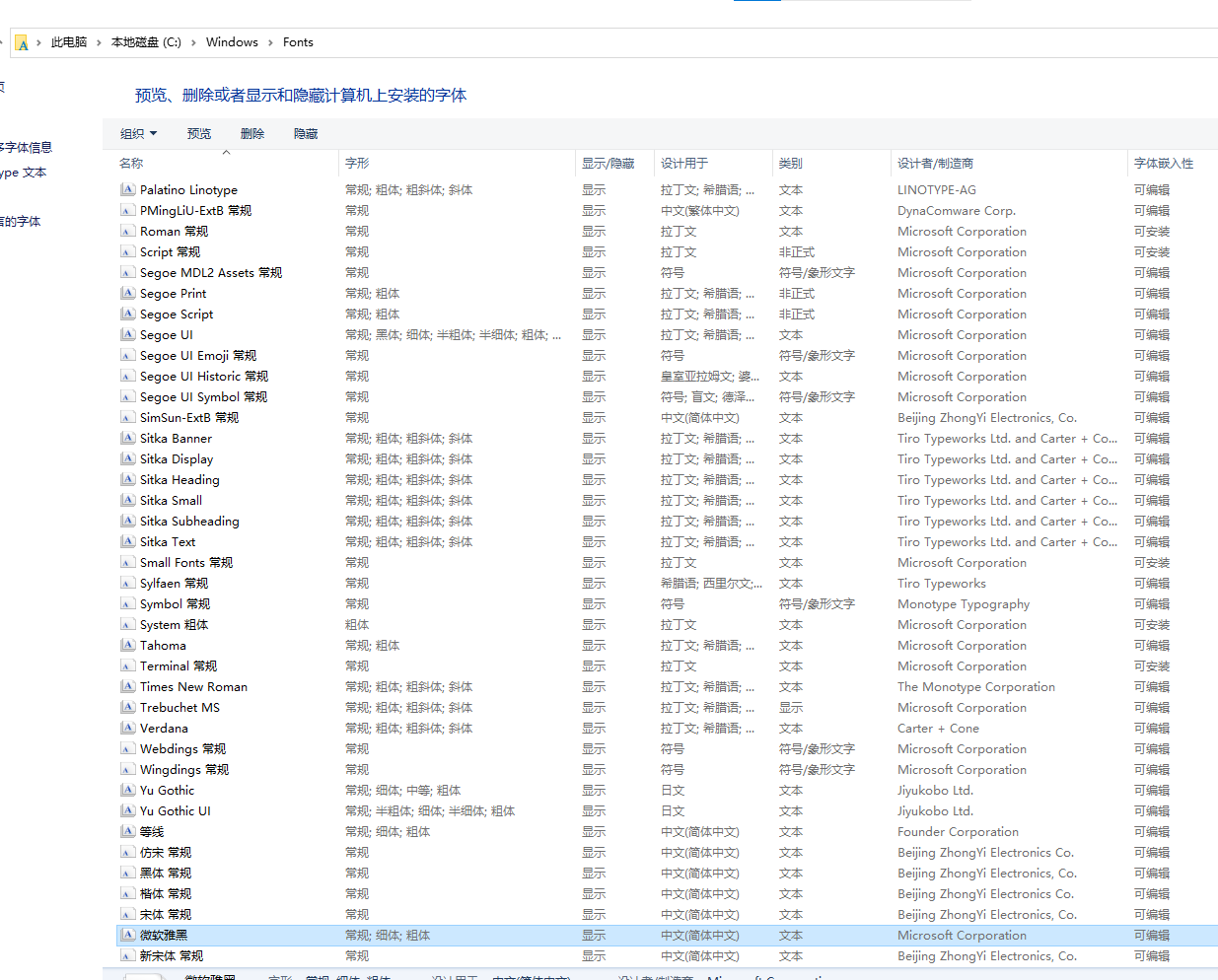This screenshot has height=980, width=1218.
Task: Expand the chevron after 本地磁盘 (C:) breadcrumb
Action: 193,42
